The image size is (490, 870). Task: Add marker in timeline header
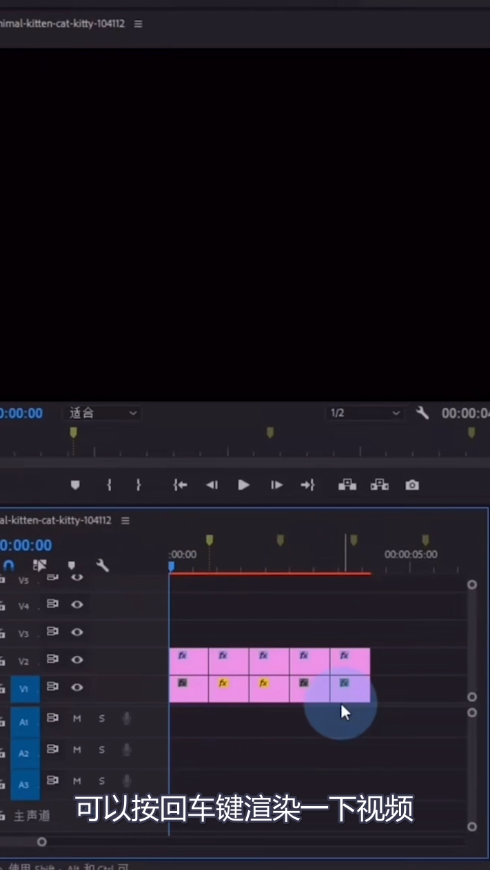point(72,565)
